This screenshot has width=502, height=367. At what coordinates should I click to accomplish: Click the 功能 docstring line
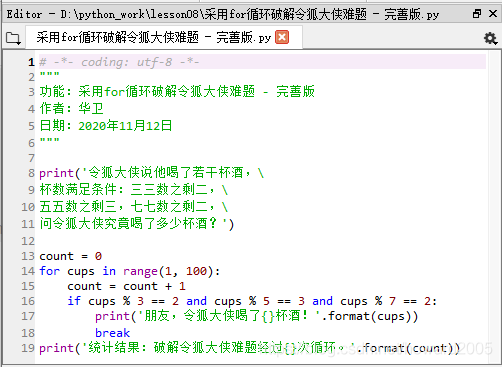point(177,92)
